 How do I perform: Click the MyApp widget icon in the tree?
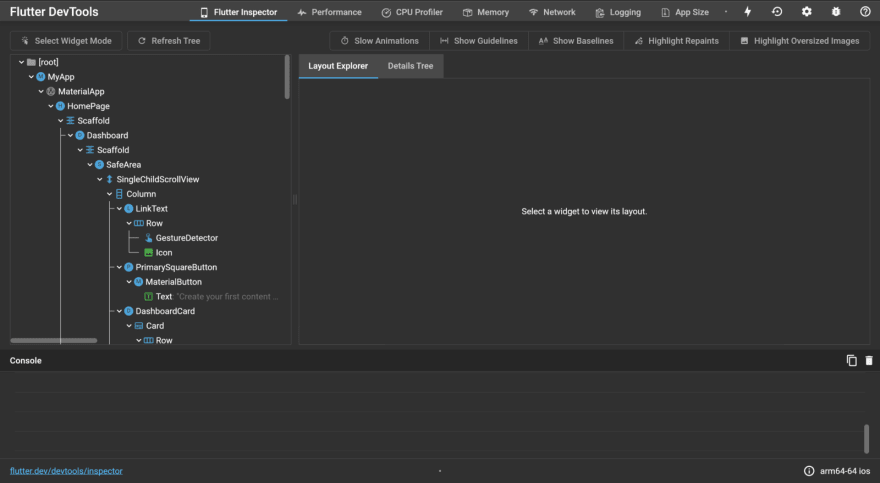(x=40, y=77)
